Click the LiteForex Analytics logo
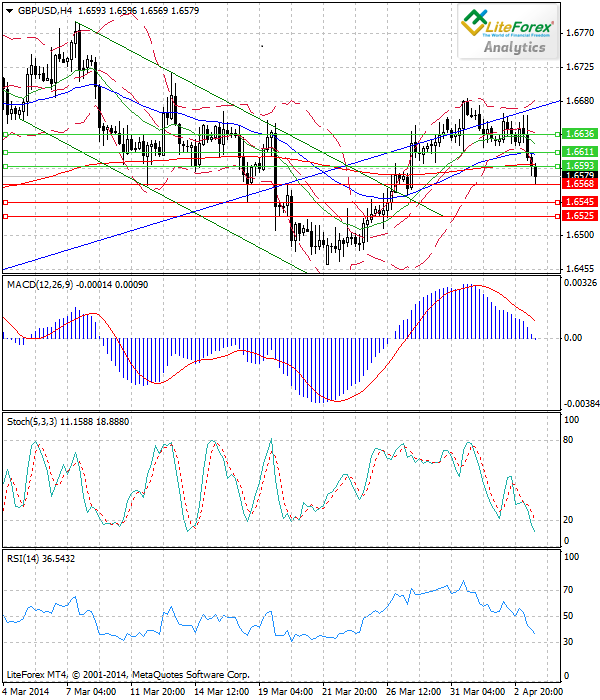600x700 pixels. click(507, 32)
